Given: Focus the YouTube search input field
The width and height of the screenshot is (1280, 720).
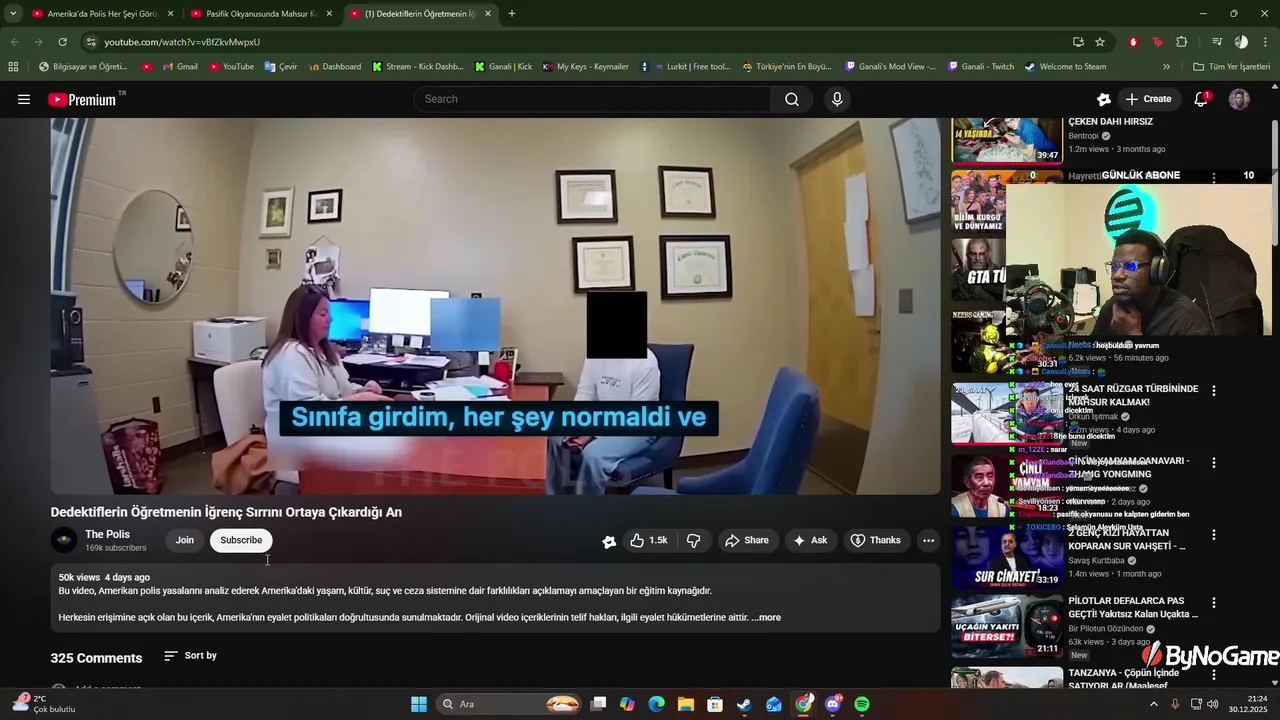Looking at the screenshot, I should [592, 99].
